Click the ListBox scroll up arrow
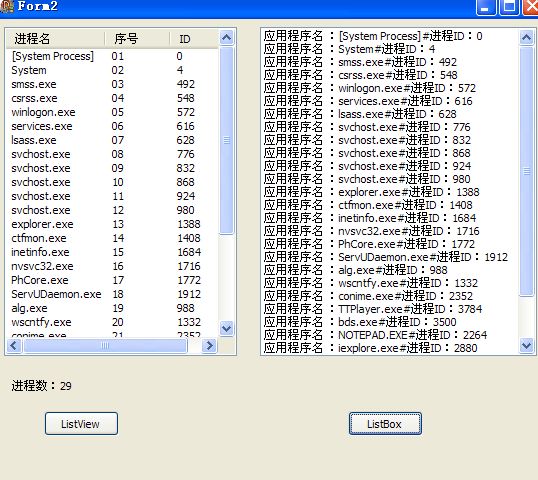Image resolution: width=538 pixels, height=480 pixels. pyautogui.click(x=527, y=37)
